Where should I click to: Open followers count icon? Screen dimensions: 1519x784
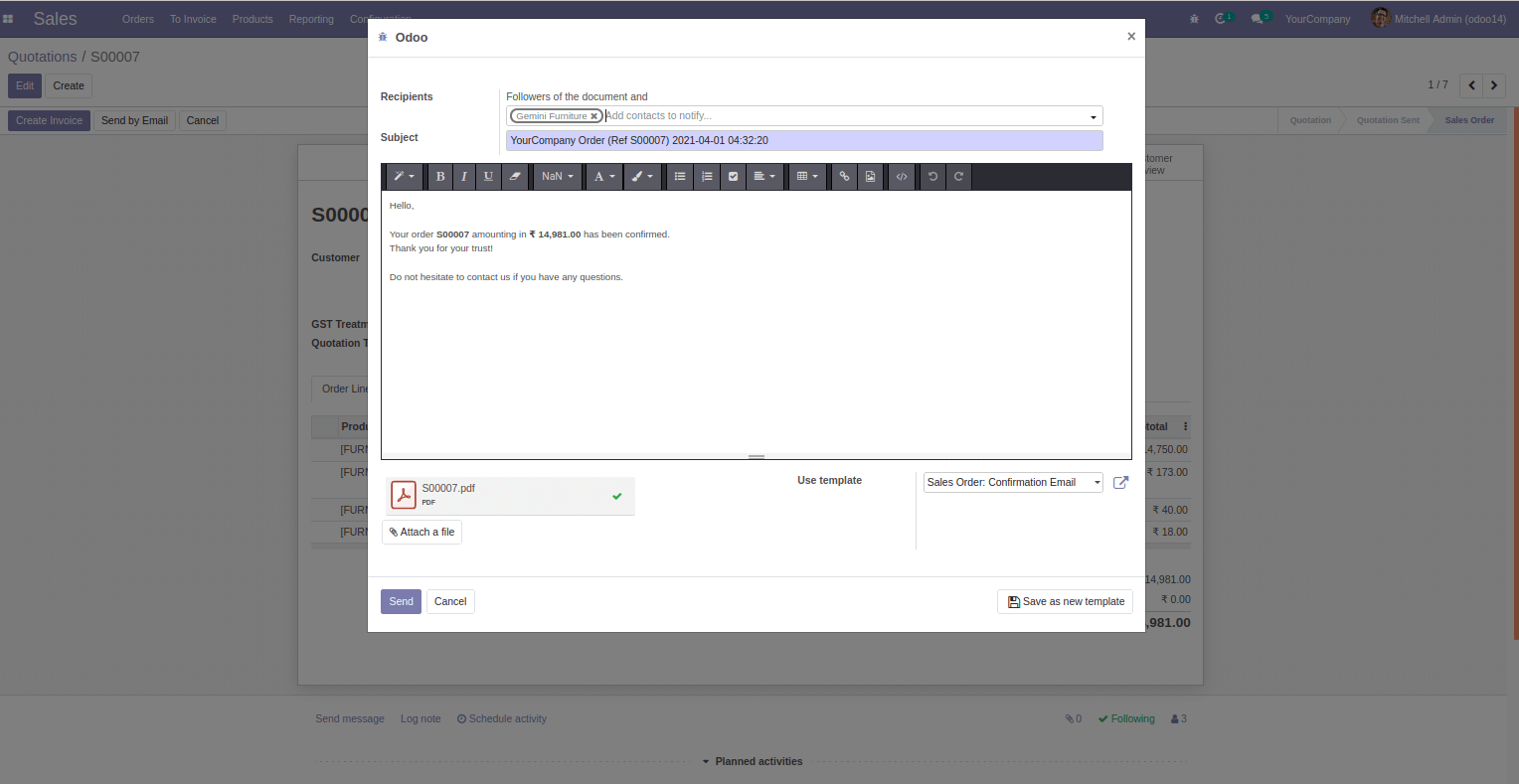[x=1179, y=719]
